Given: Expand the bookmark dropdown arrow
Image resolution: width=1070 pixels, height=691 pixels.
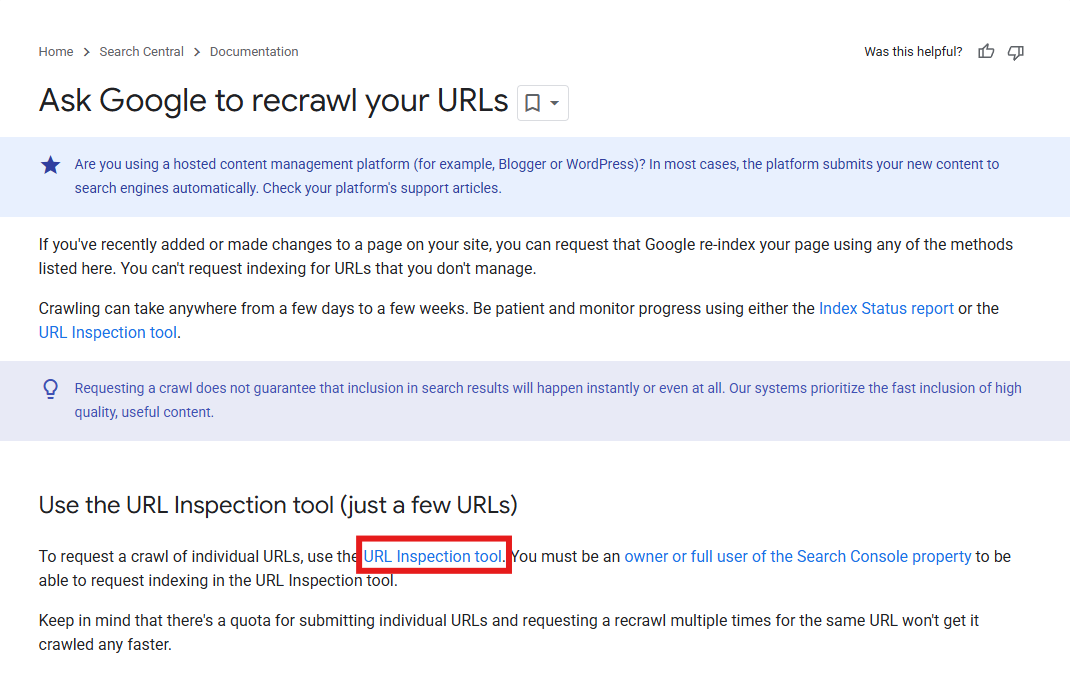Looking at the screenshot, I should [x=555, y=103].
